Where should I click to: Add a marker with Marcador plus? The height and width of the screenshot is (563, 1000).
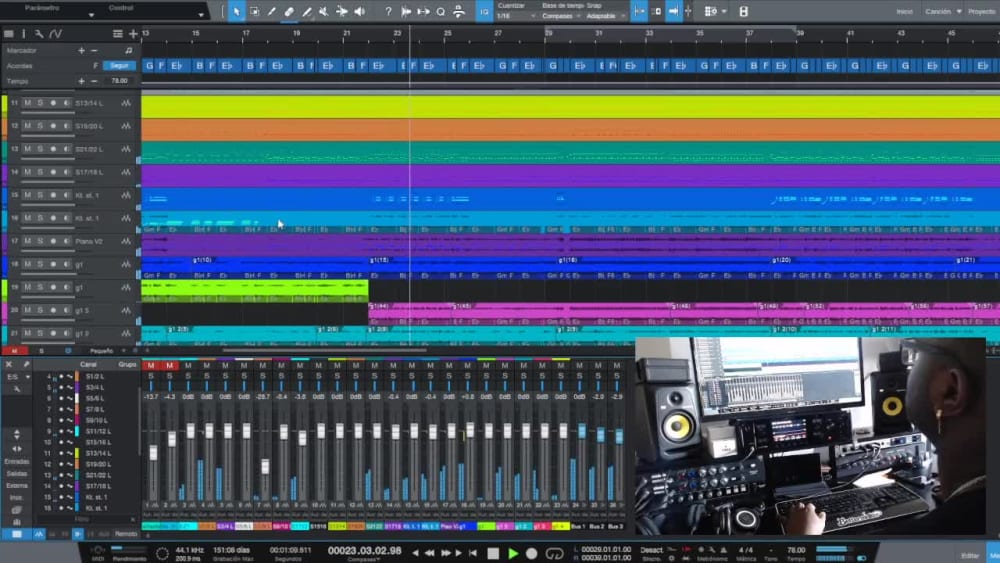point(81,50)
